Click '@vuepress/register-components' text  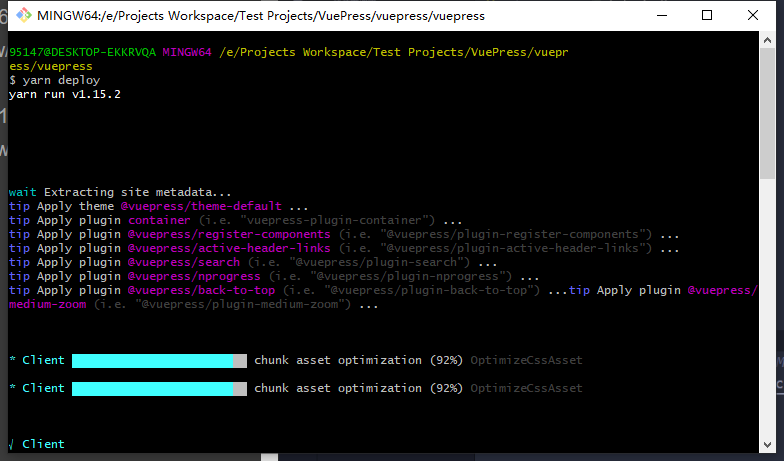point(229,234)
